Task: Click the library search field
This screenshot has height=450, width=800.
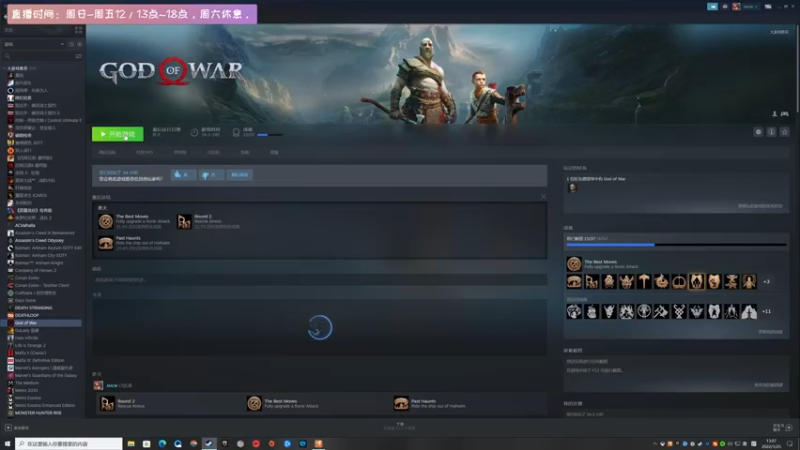Action: (38, 56)
